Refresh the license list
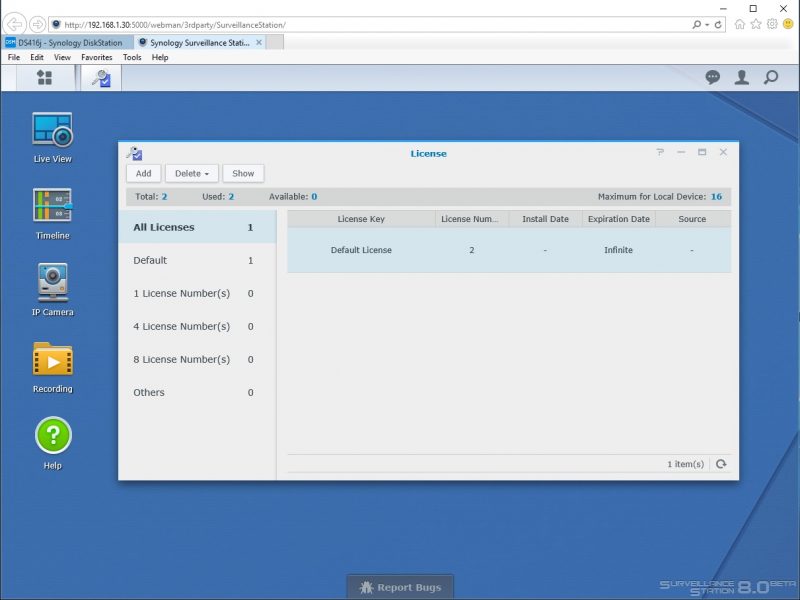This screenshot has height=600, width=800. tap(721, 464)
